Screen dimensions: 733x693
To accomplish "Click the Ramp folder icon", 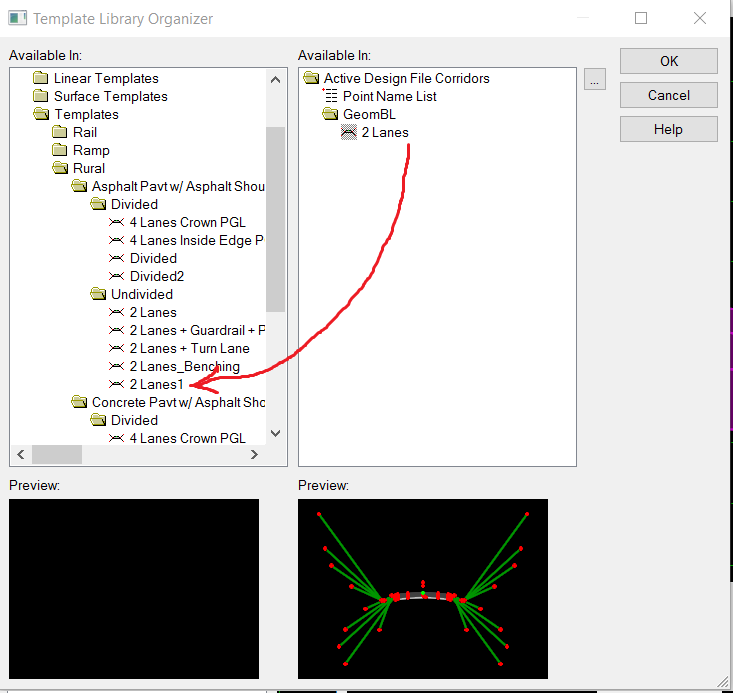I will 60,150.
